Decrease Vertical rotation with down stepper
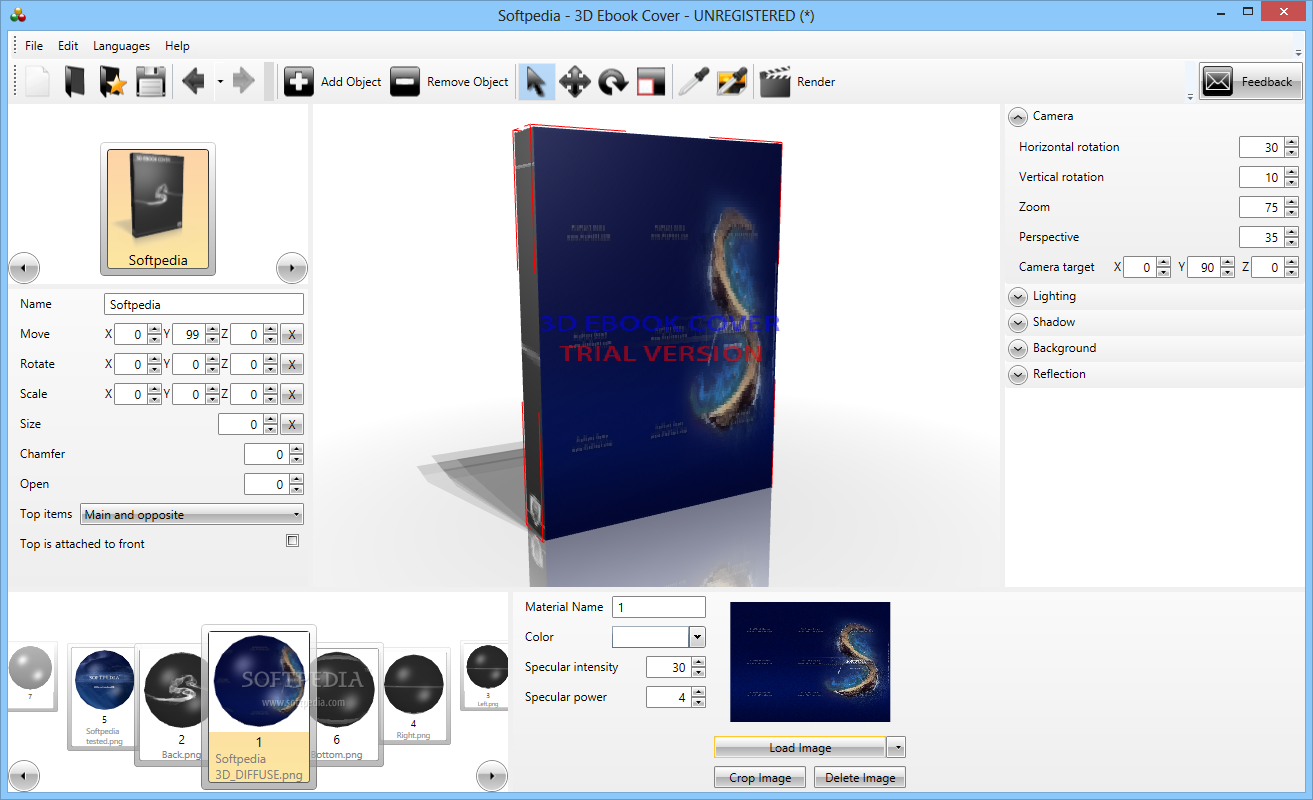 pos(1292,183)
